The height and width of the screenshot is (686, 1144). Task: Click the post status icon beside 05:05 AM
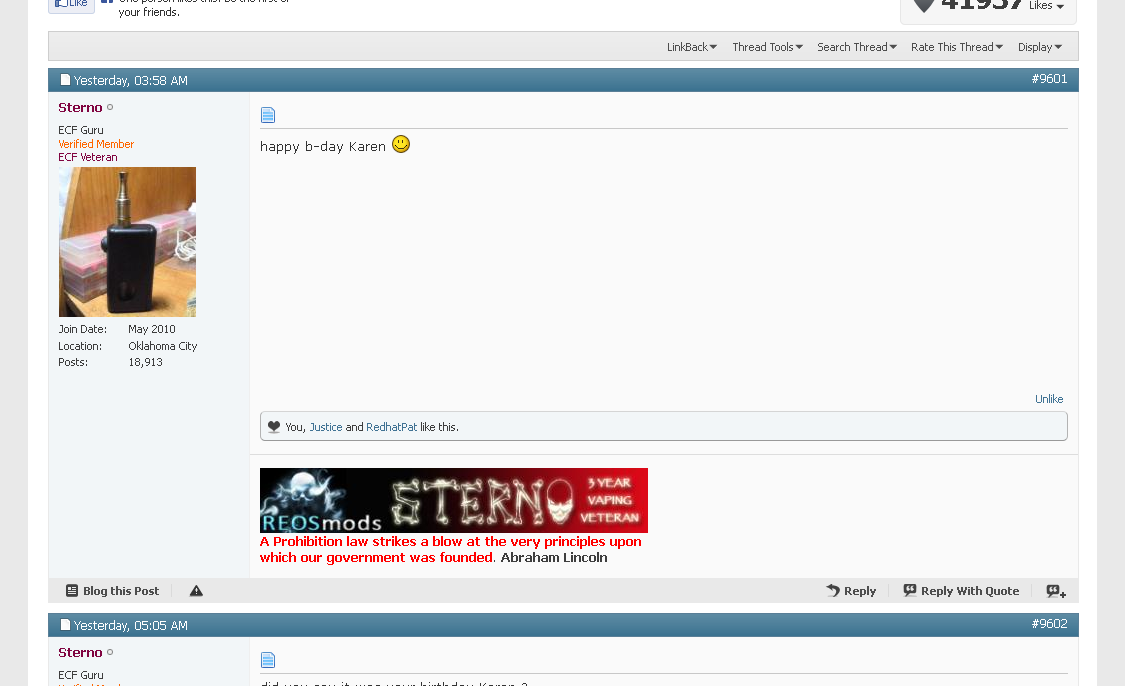pyautogui.click(x=65, y=625)
